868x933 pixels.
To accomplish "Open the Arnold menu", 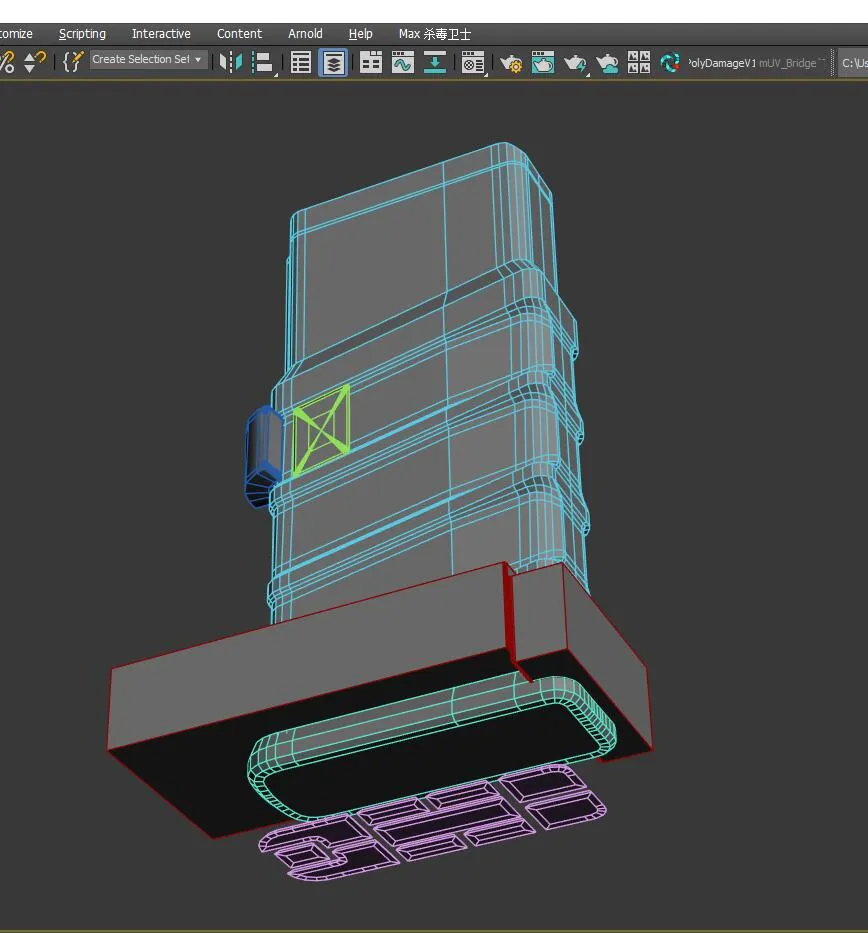I will [305, 34].
